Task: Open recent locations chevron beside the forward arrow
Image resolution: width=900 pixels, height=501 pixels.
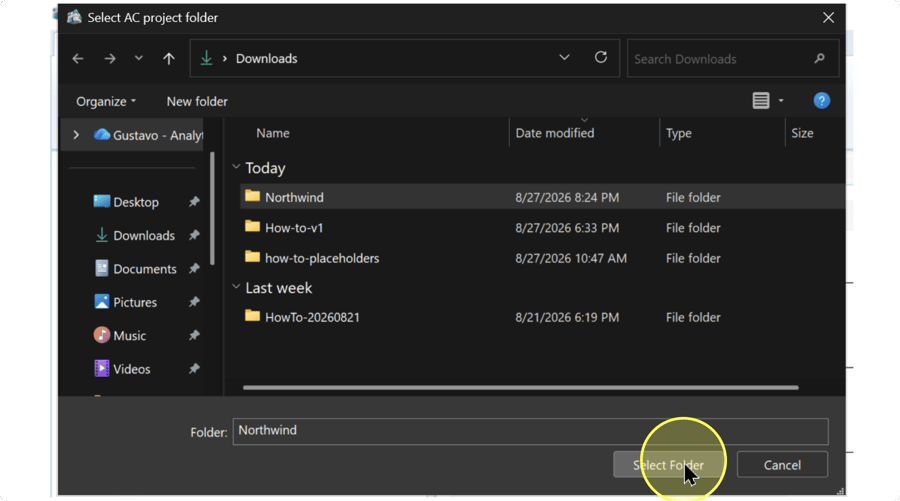Action: 138,58
